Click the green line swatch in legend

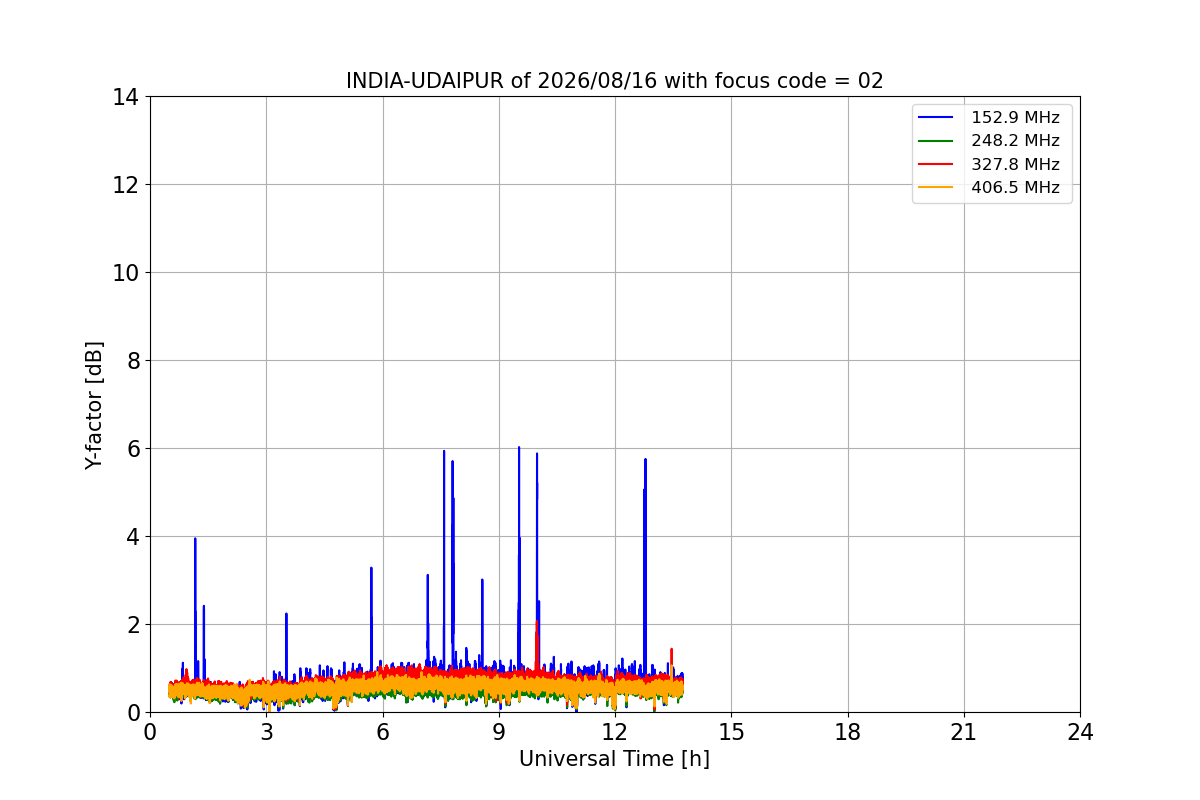coord(938,141)
